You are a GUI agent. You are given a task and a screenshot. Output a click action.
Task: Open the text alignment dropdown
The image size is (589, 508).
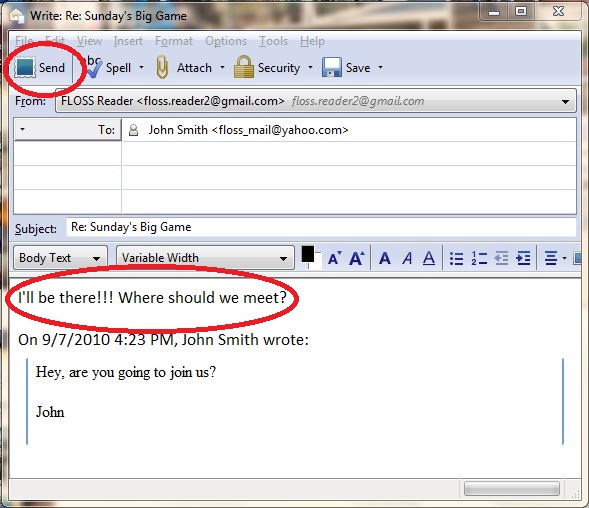(x=555, y=258)
